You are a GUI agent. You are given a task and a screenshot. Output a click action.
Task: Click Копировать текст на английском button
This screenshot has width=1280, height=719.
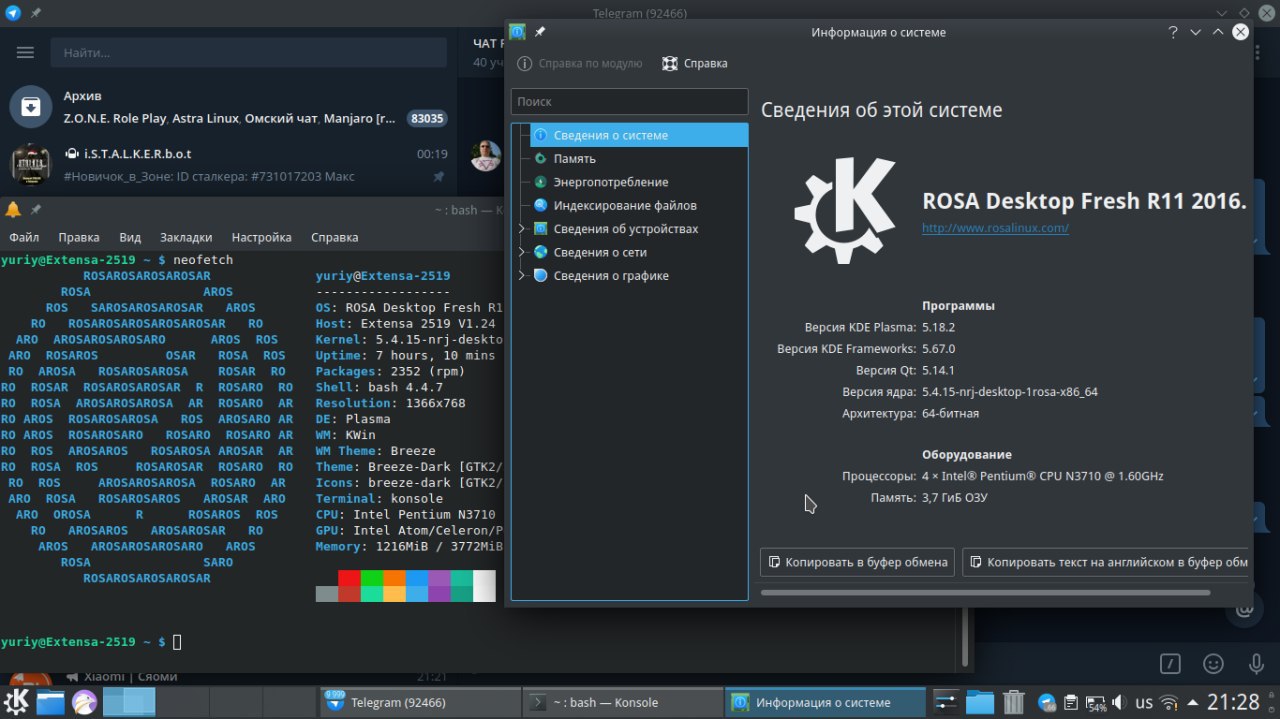1107,562
